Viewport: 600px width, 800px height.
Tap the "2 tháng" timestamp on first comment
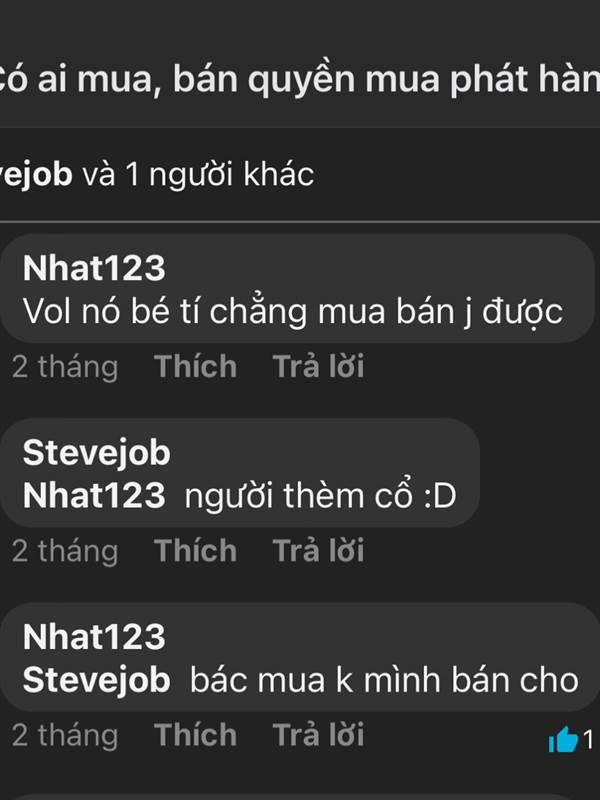point(65,367)
